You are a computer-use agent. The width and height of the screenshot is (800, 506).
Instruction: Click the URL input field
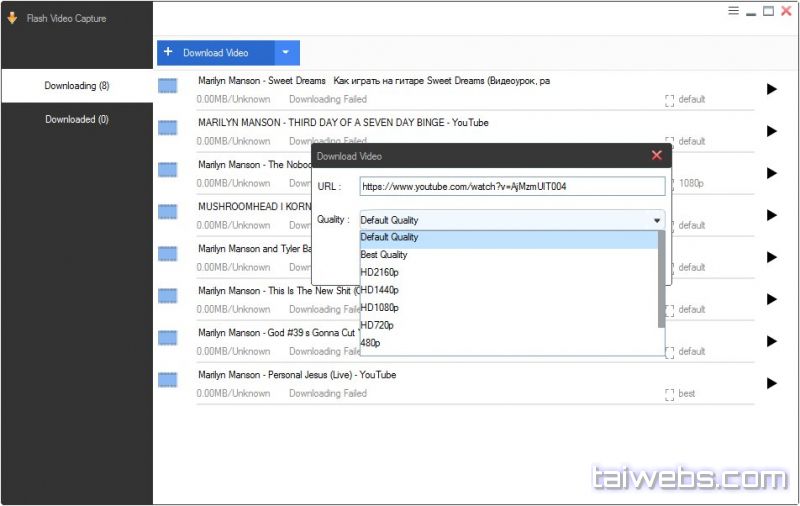click(511, 187)
